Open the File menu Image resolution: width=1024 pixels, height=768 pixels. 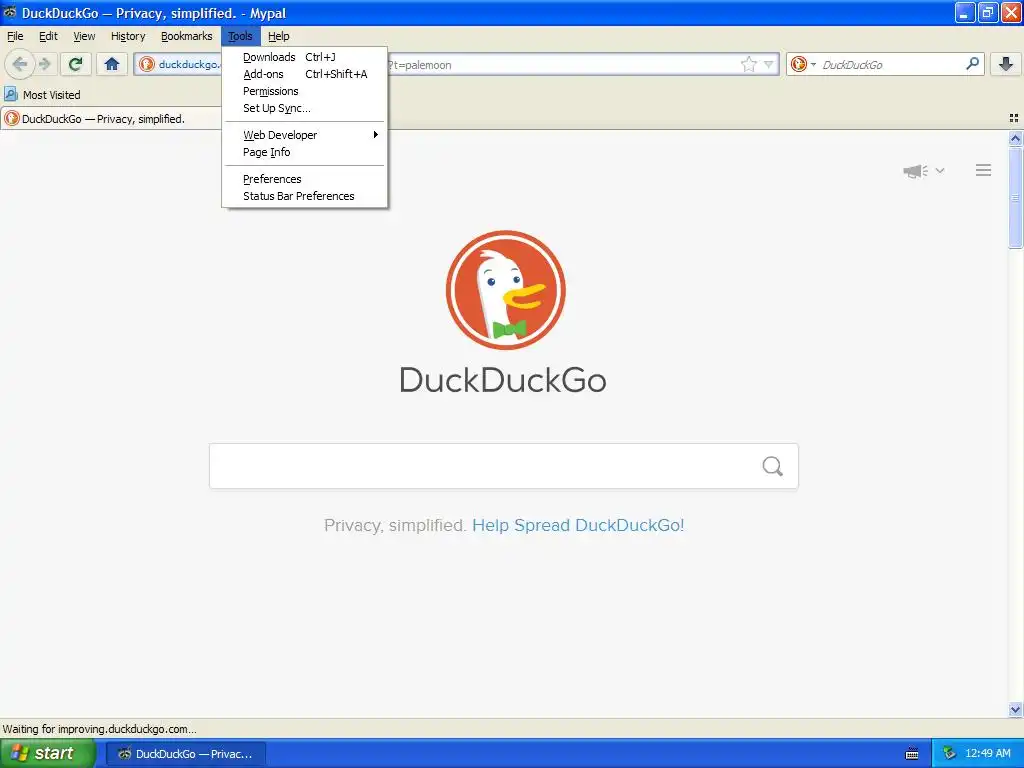click(15, 36)
